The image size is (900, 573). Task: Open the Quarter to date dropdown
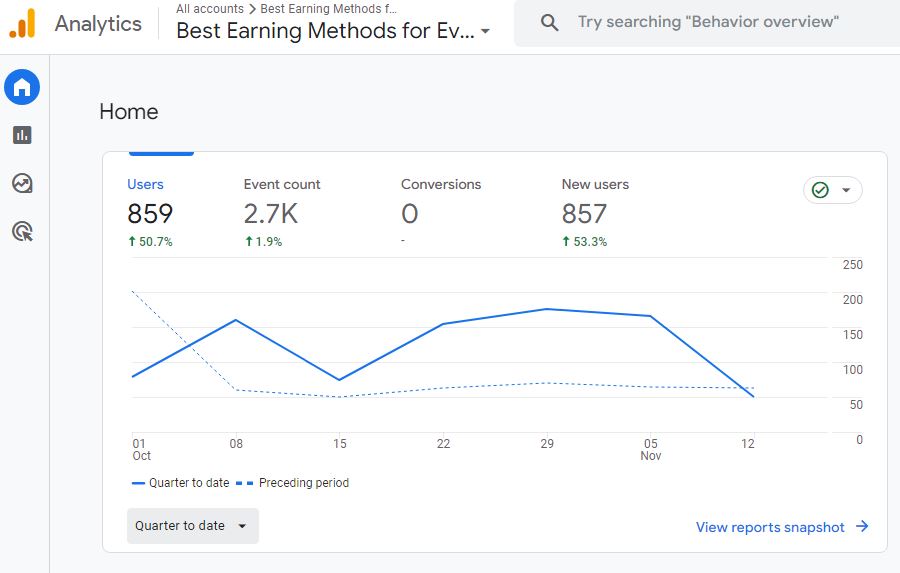click(x=192, y=526)
